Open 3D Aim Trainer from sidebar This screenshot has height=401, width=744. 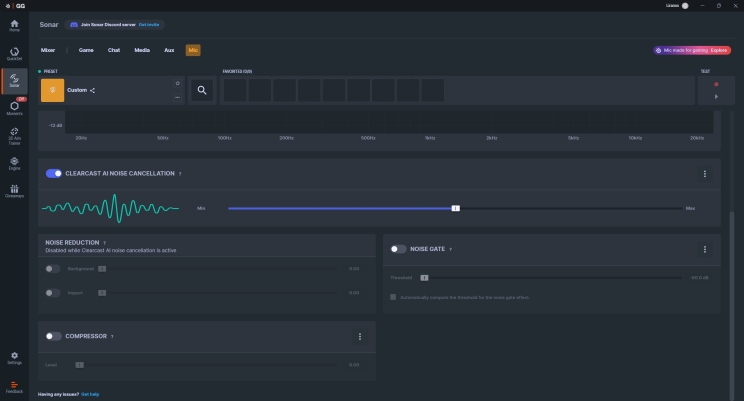(x=14, y=135)
